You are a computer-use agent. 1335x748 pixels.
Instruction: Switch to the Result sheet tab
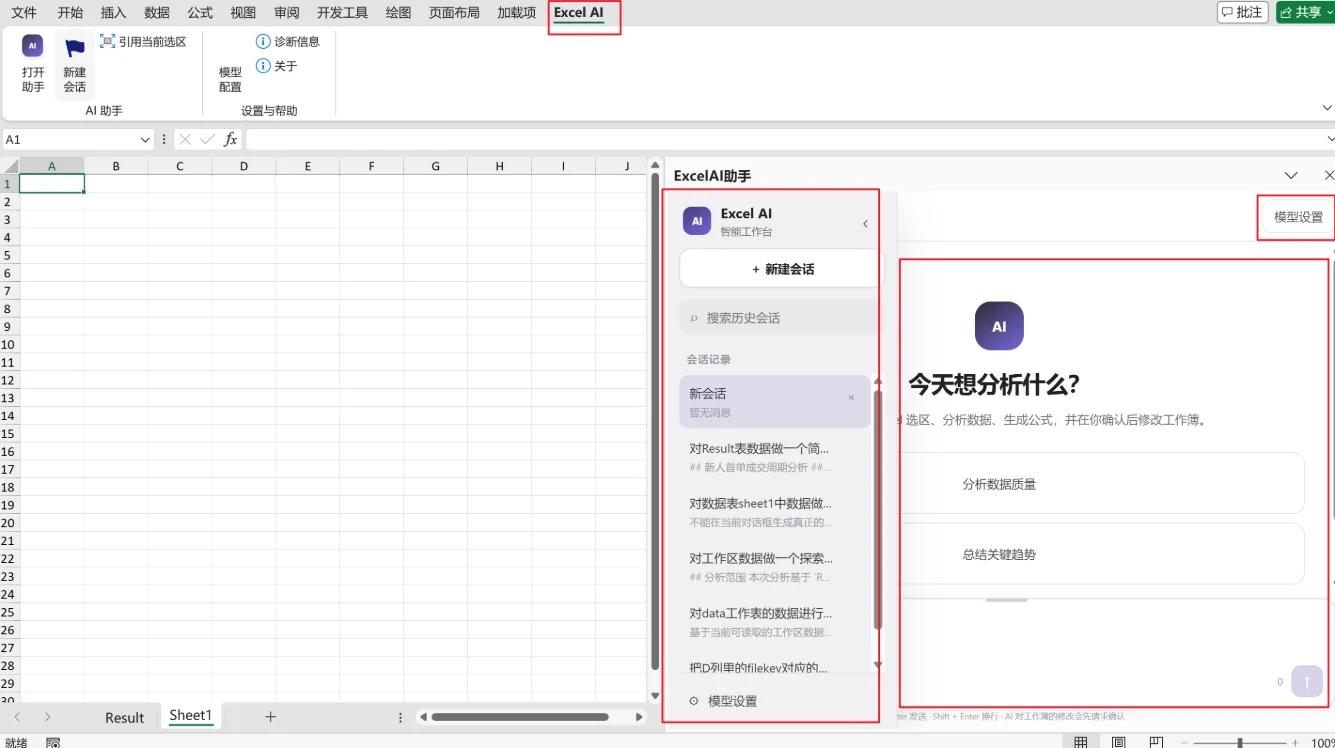(125, 718)
